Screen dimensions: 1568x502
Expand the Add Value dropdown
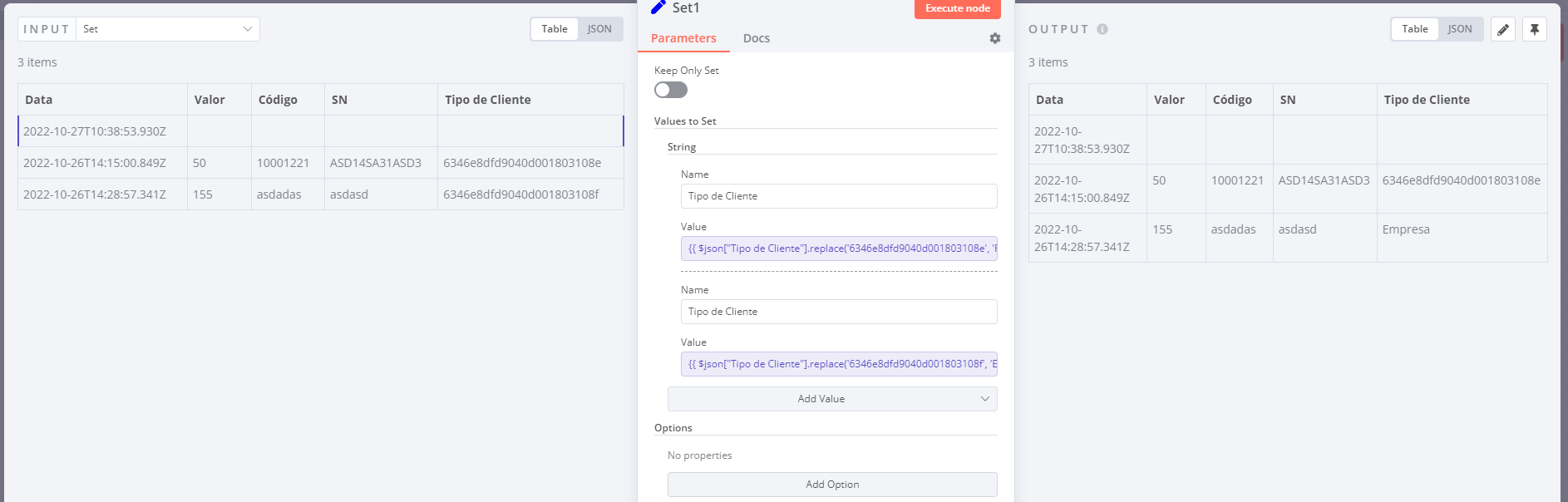(x=832, y=399)
